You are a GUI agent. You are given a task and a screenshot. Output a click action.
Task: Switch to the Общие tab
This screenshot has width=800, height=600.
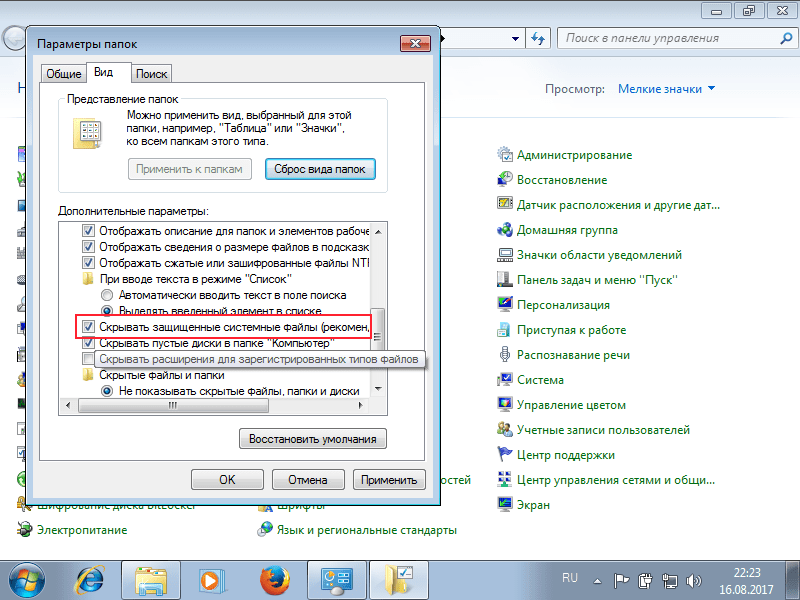[63, 74]
